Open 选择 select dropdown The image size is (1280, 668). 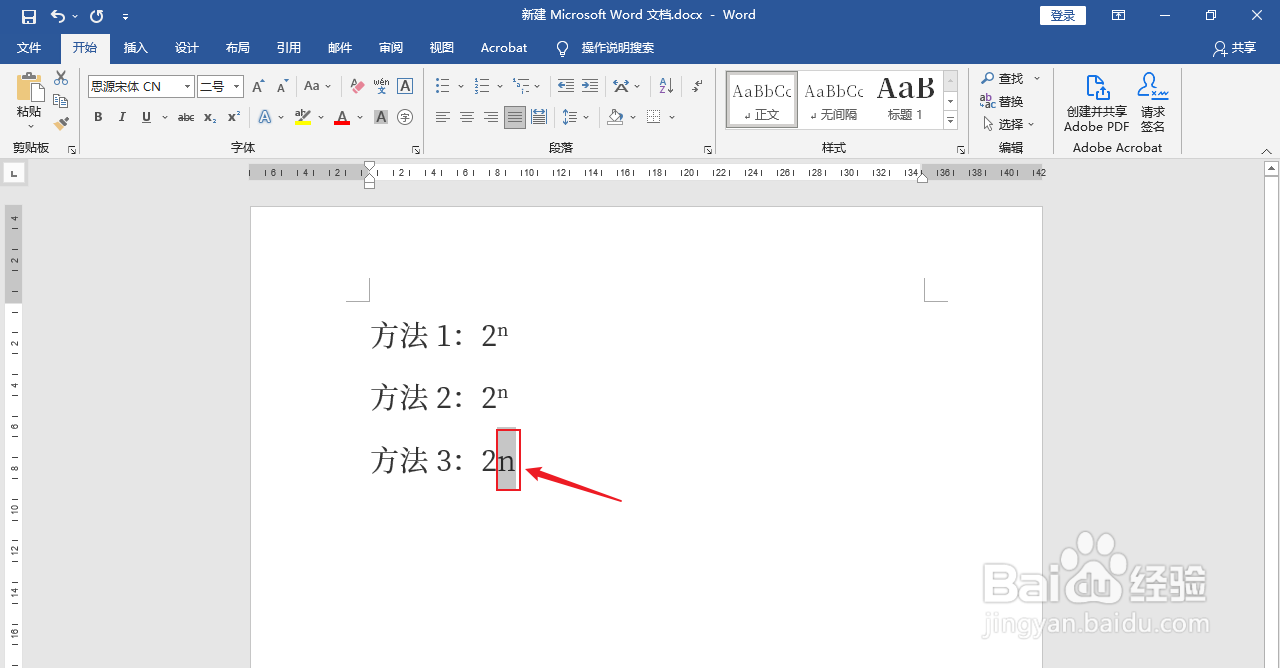point(1008,124)
